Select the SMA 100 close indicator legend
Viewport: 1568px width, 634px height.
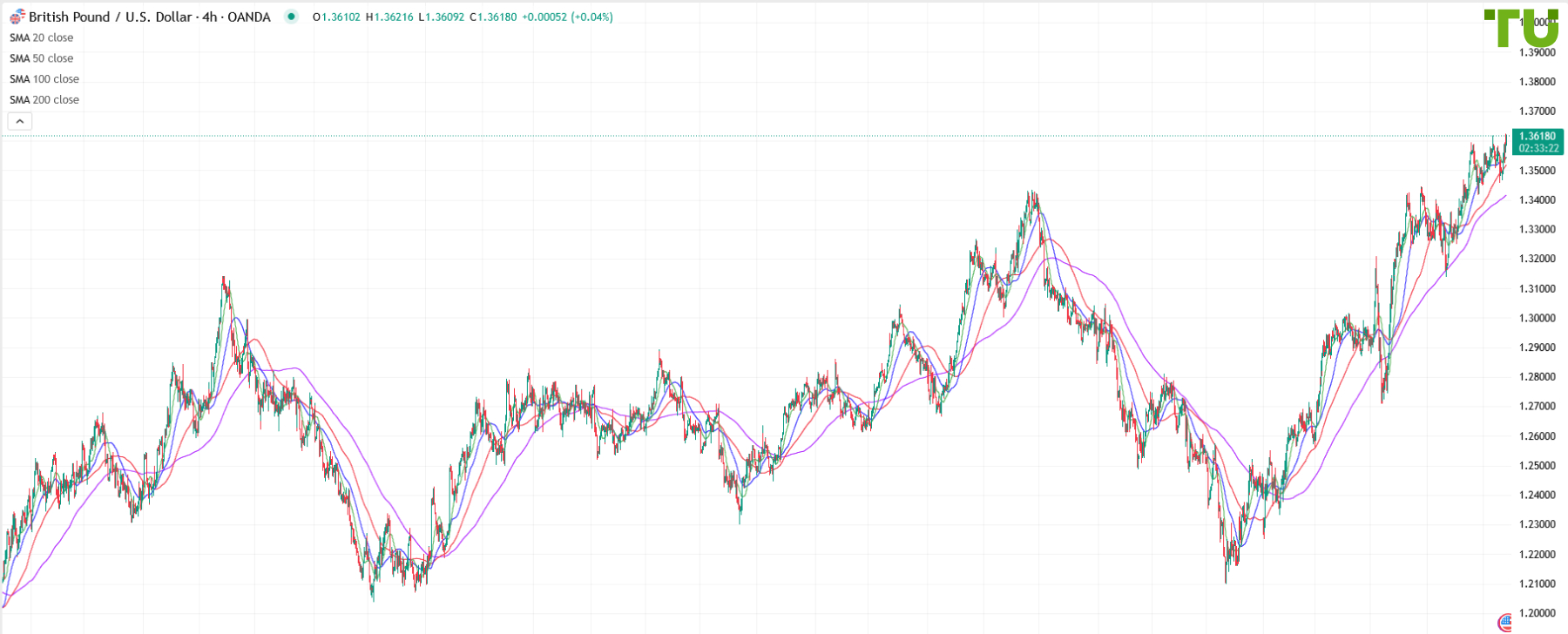pos(44,79)
